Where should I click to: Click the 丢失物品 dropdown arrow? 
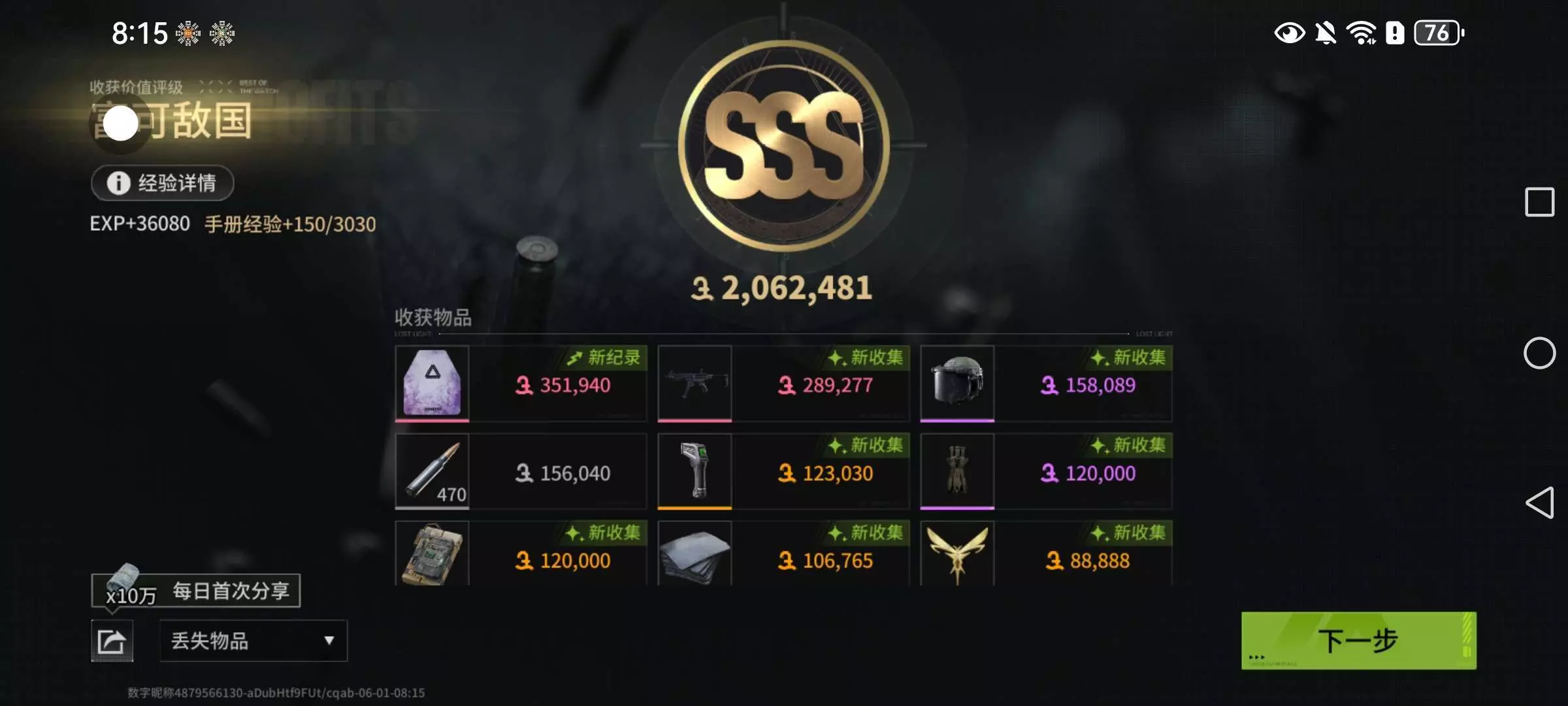[329, 641]
